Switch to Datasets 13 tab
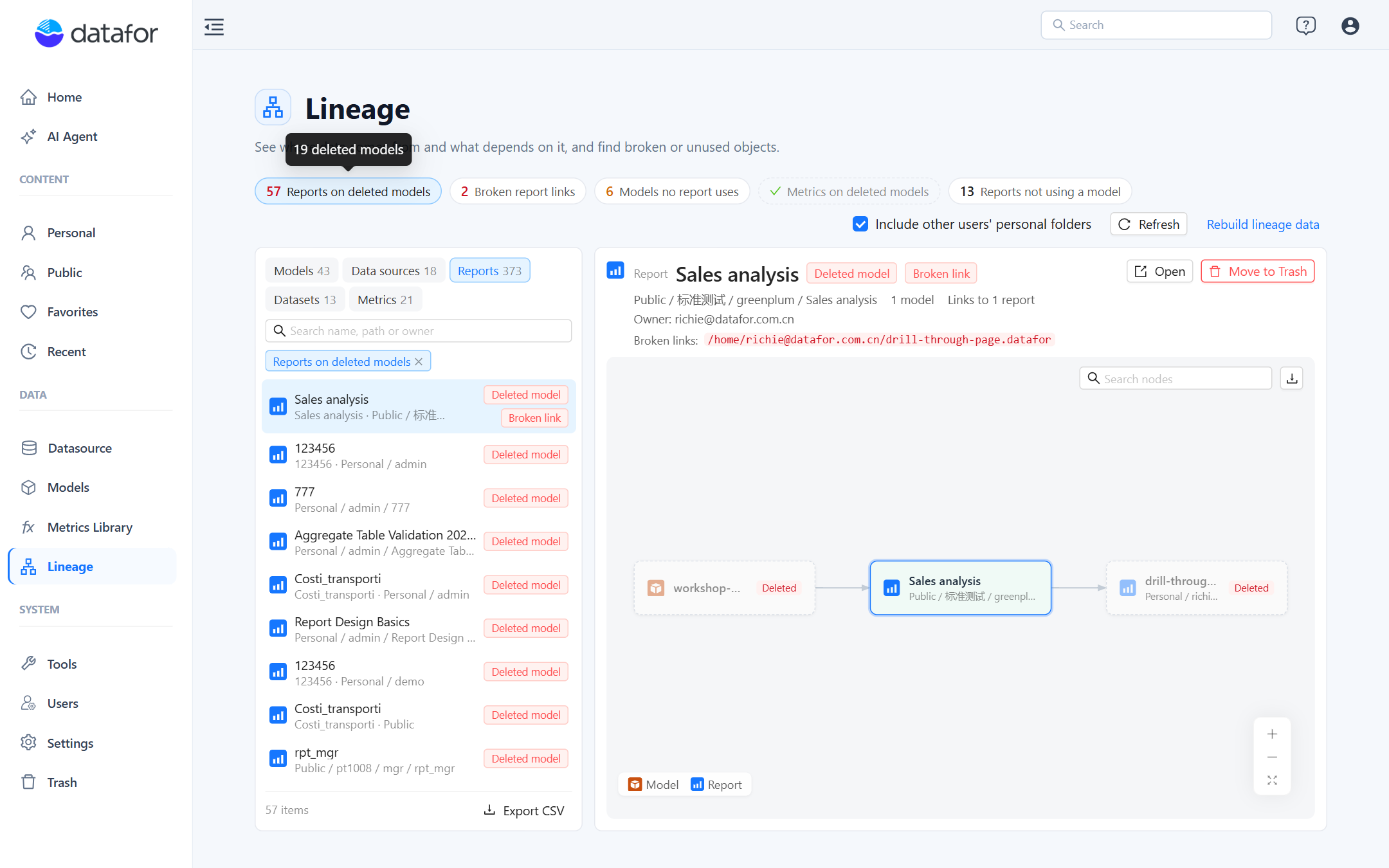1389x868 pixels. [305, 300]
